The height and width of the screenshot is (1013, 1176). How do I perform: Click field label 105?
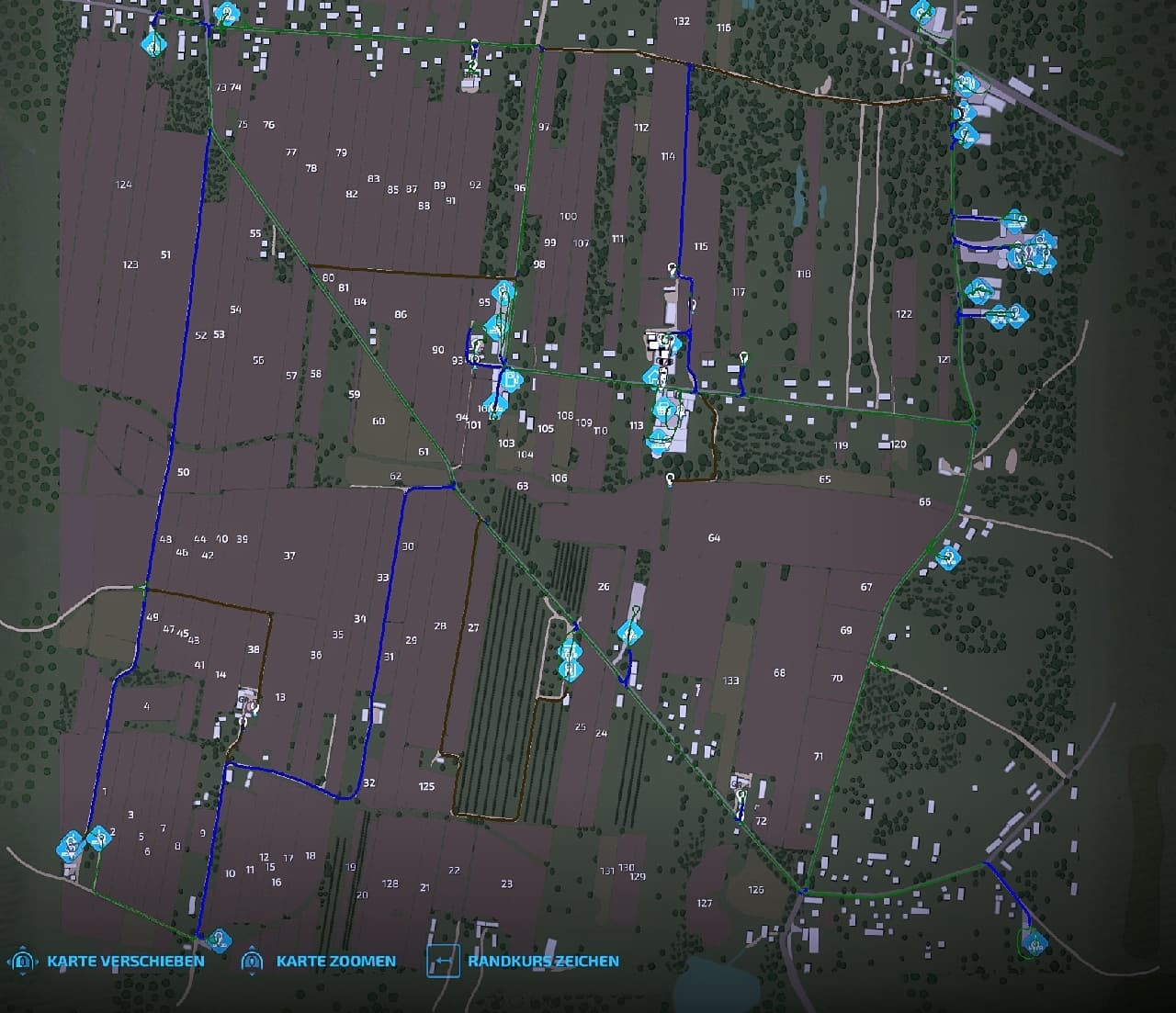coord(546,428)
